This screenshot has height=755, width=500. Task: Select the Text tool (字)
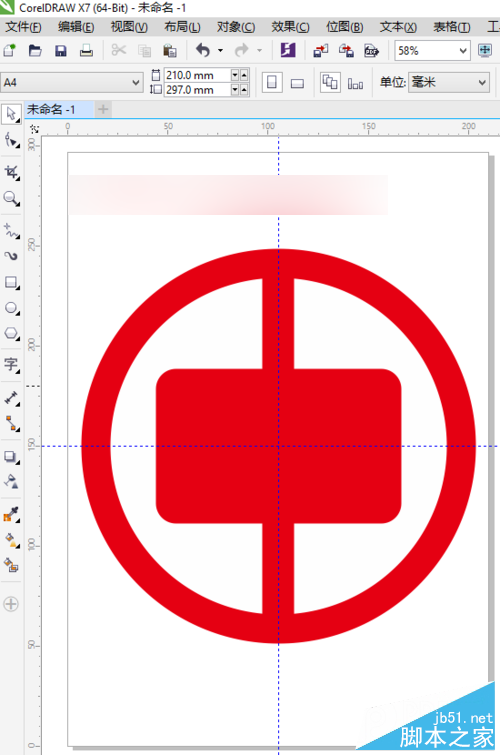(11, 364)
